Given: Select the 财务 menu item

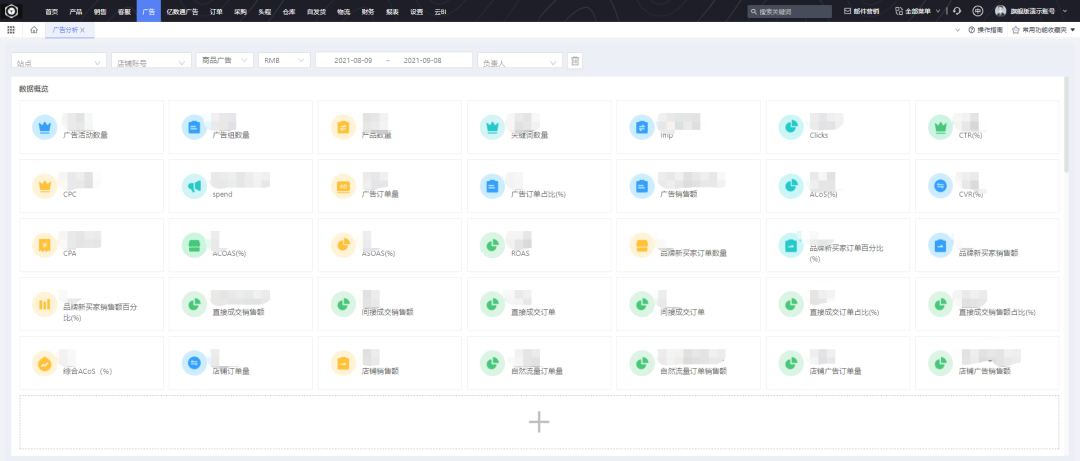Looking at the screenshot, I should 367,10.
